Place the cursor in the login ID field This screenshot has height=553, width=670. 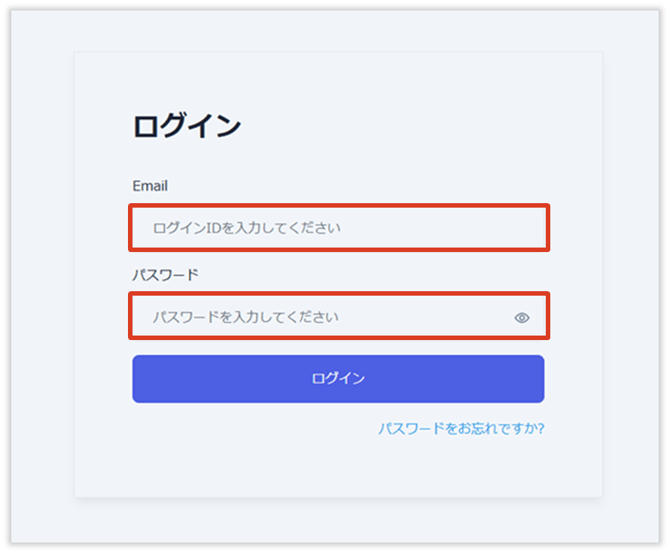click(338, 228)
